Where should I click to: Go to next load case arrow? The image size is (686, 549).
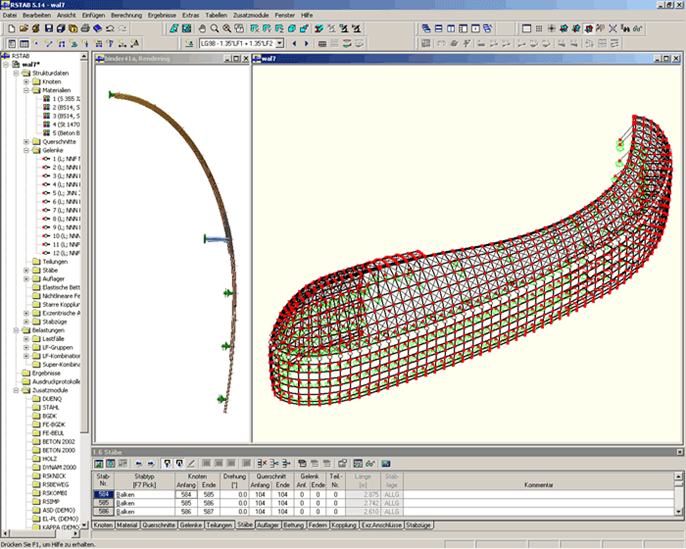[307, 43]
